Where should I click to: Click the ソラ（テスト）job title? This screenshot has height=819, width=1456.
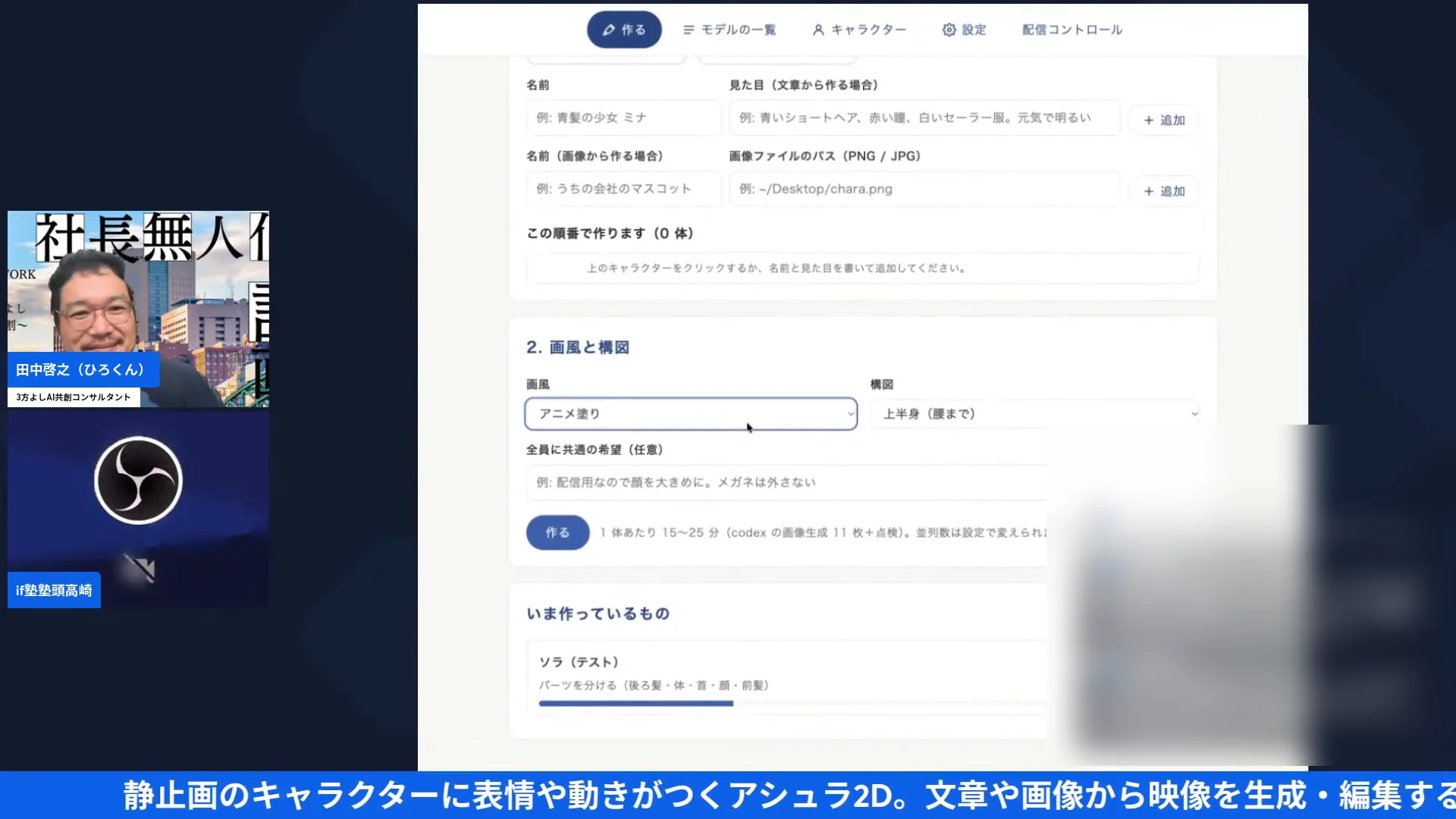pyautogui.click(x=579, y=662)
